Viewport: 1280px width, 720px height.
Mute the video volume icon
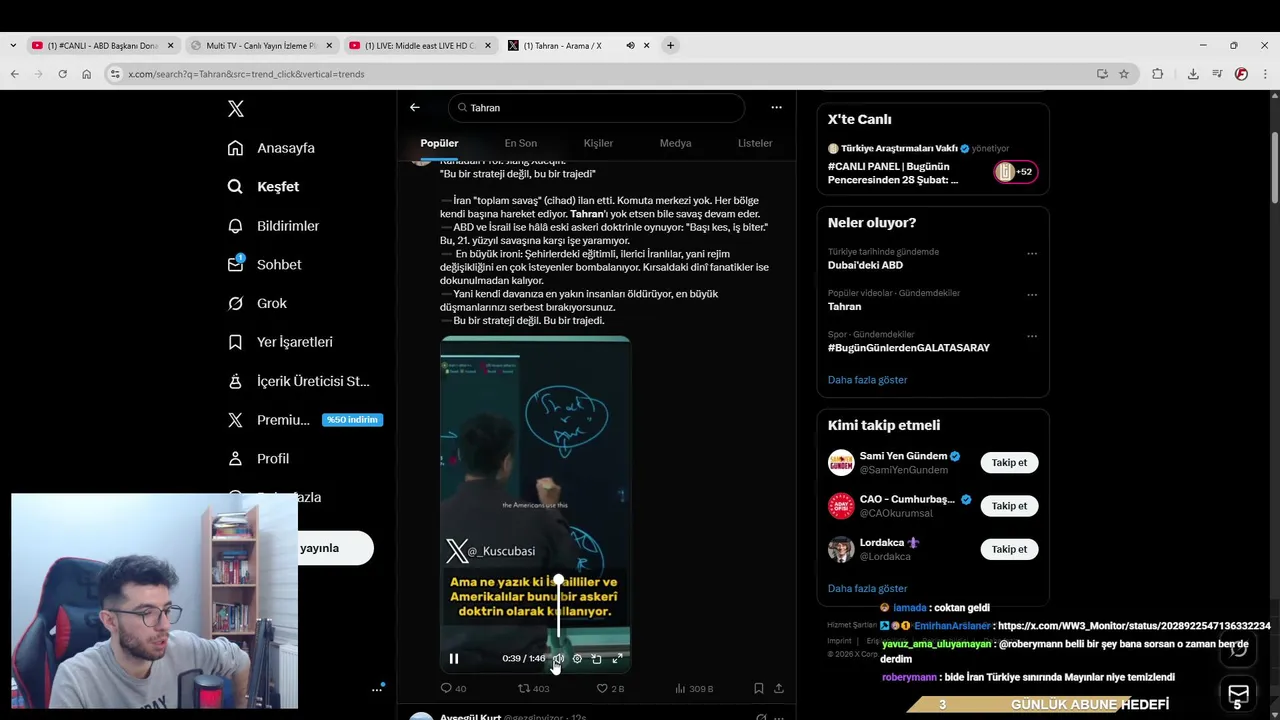(559, 658)
